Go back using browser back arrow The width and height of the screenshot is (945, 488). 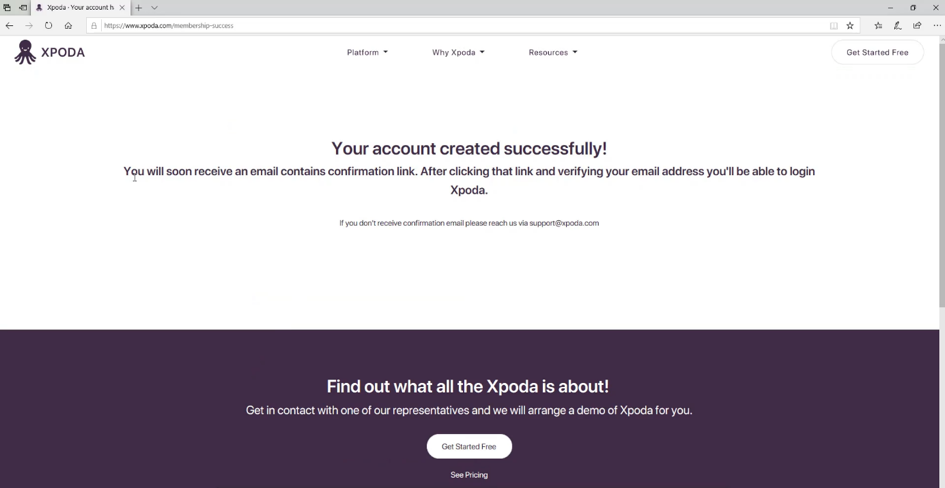pyautogui.click(x=9, y=25)
